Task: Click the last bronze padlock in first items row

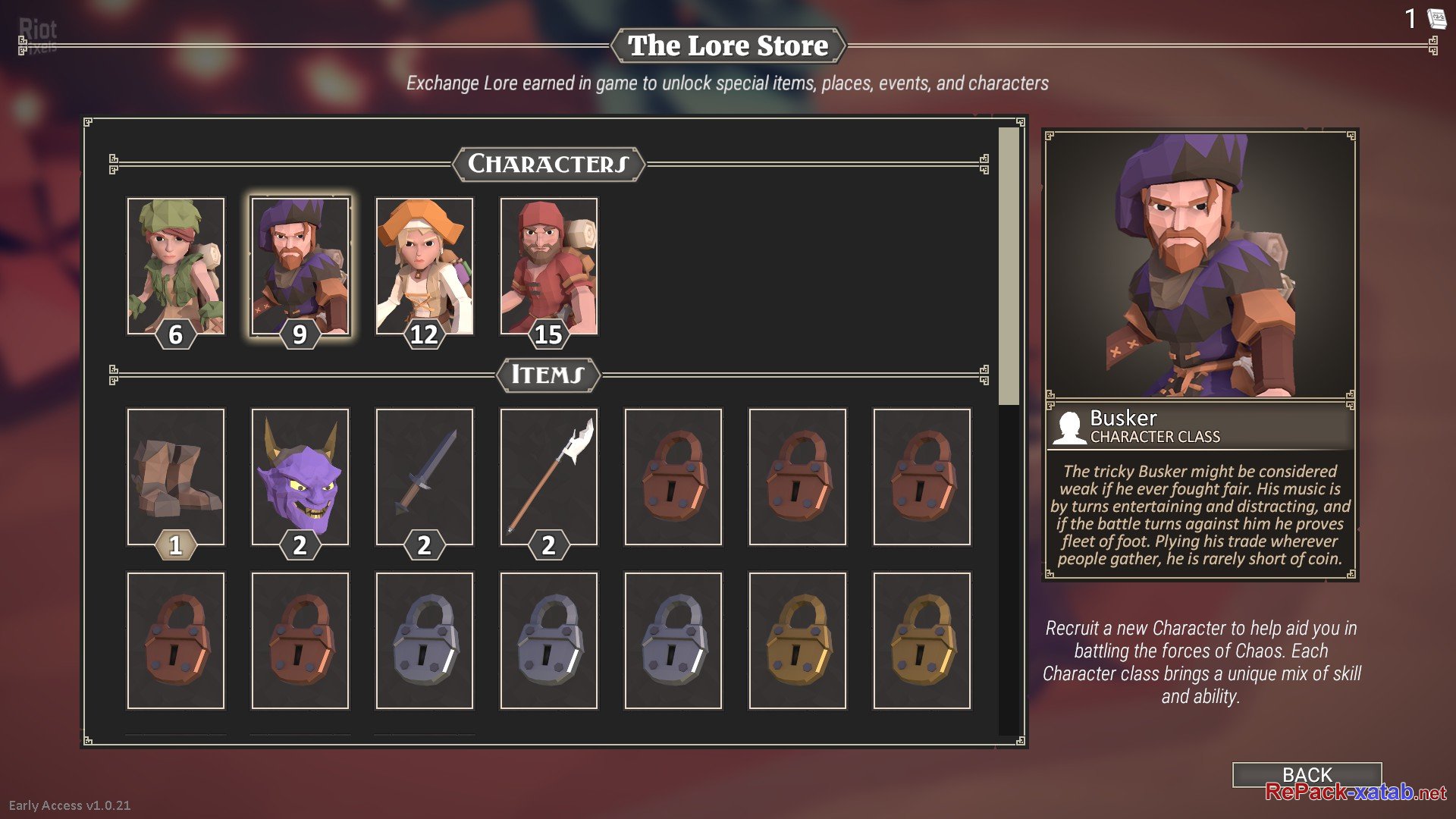Action: pos(922,477)
